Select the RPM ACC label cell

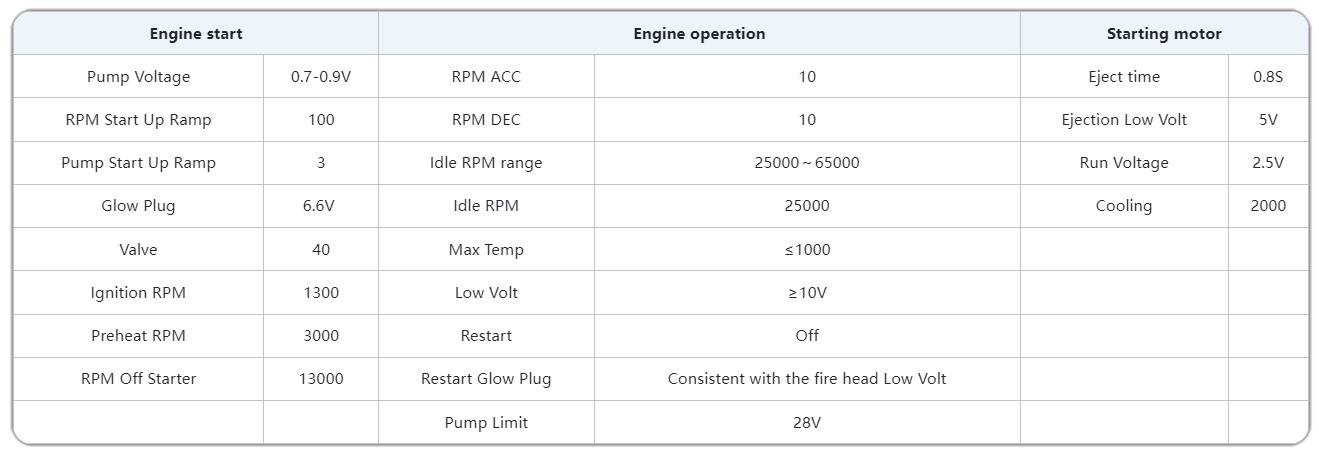tap(486, 77)
